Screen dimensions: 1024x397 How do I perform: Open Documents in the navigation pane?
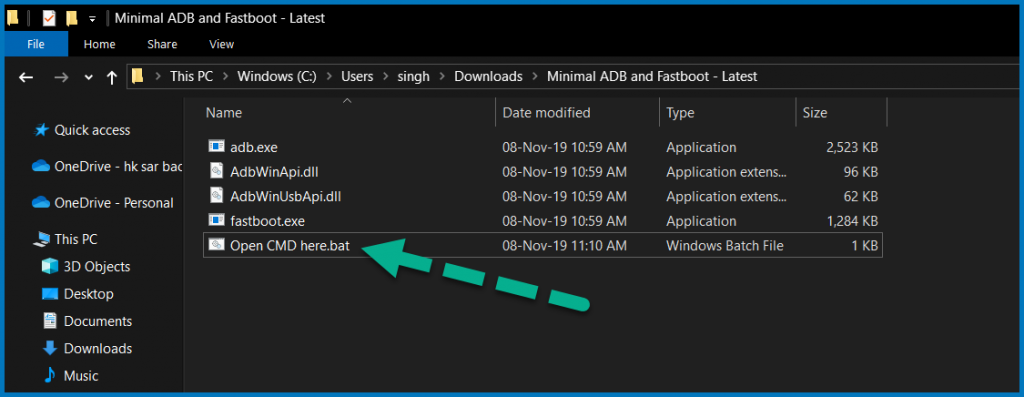coord(98,321)
